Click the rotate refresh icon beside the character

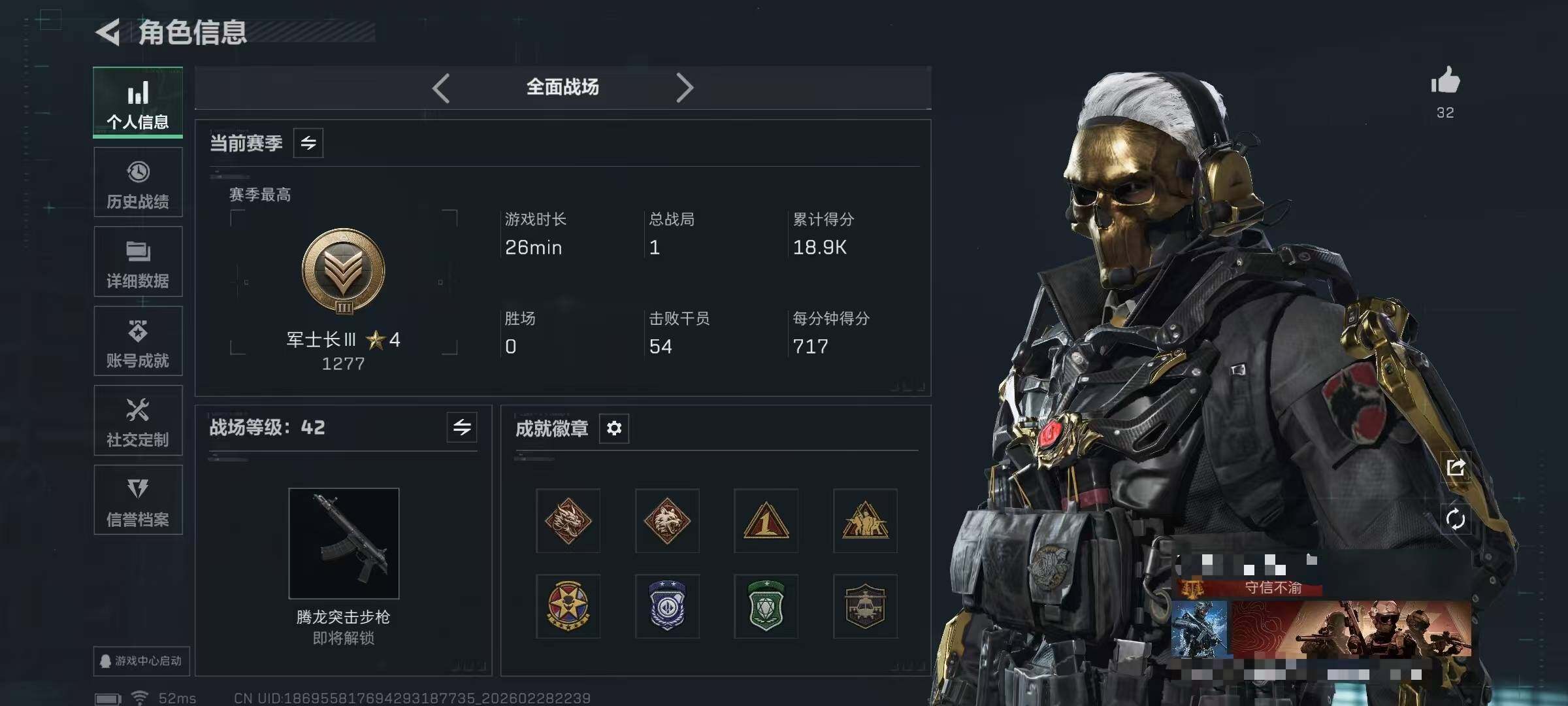(x=1456, y=520)
